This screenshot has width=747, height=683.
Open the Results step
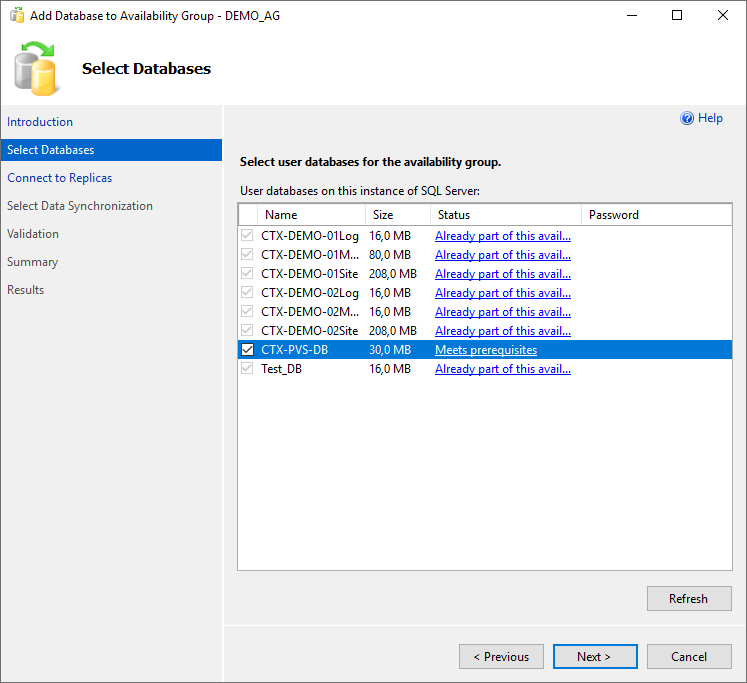[x=26, y=290]
